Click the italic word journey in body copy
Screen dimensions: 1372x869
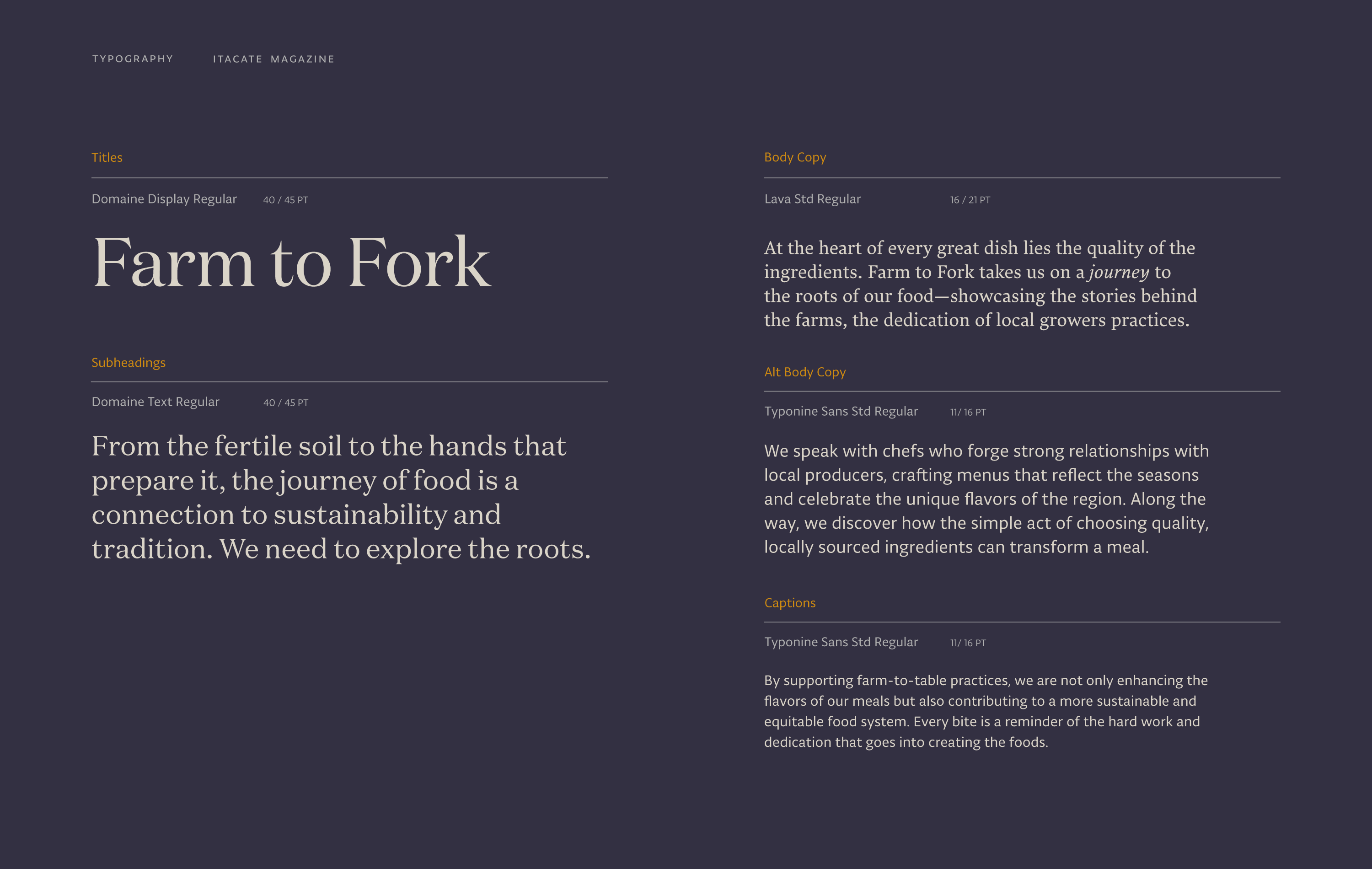pos(1119,273)
